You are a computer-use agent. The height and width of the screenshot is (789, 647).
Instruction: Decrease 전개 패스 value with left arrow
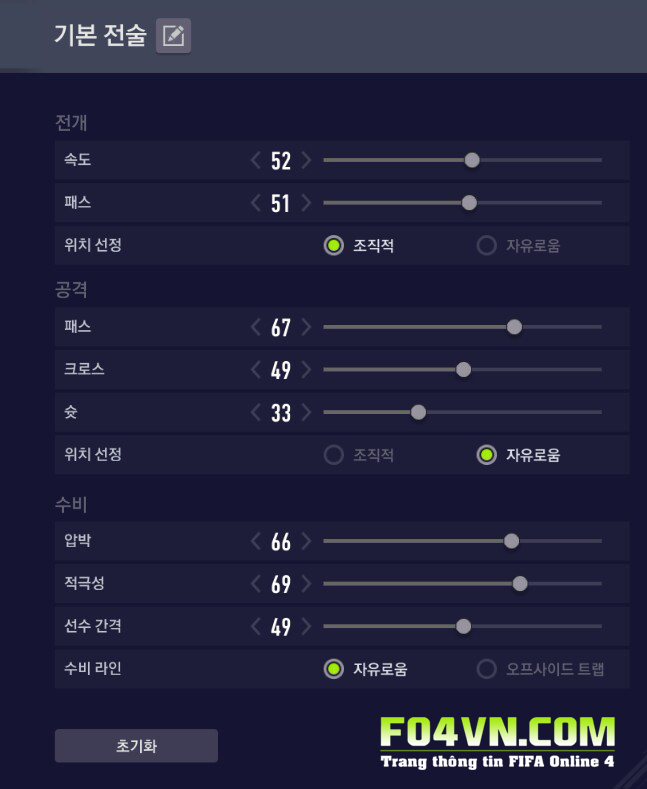(x=256, y=203)
